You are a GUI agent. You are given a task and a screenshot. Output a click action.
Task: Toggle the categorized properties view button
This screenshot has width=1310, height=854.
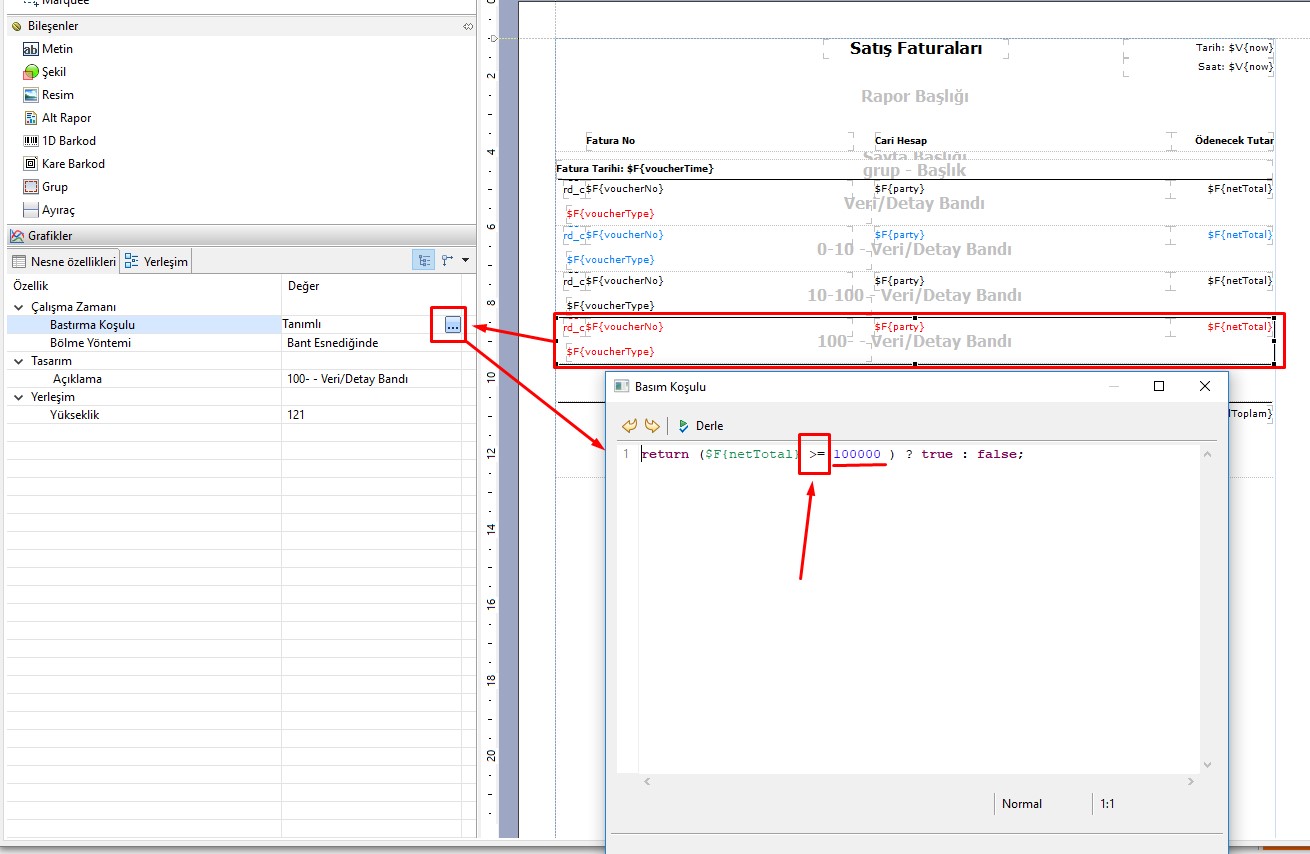(425, 261)
